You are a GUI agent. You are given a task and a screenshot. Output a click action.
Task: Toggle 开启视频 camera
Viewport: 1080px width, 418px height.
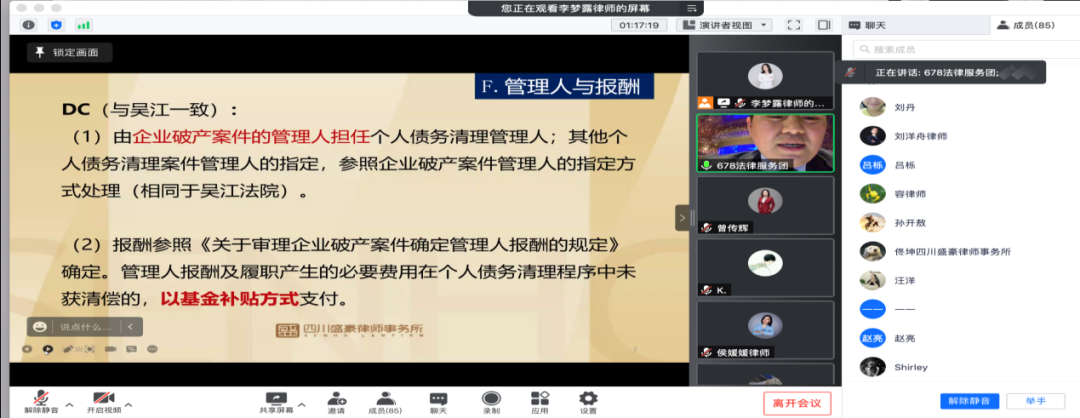coord(103,402)
